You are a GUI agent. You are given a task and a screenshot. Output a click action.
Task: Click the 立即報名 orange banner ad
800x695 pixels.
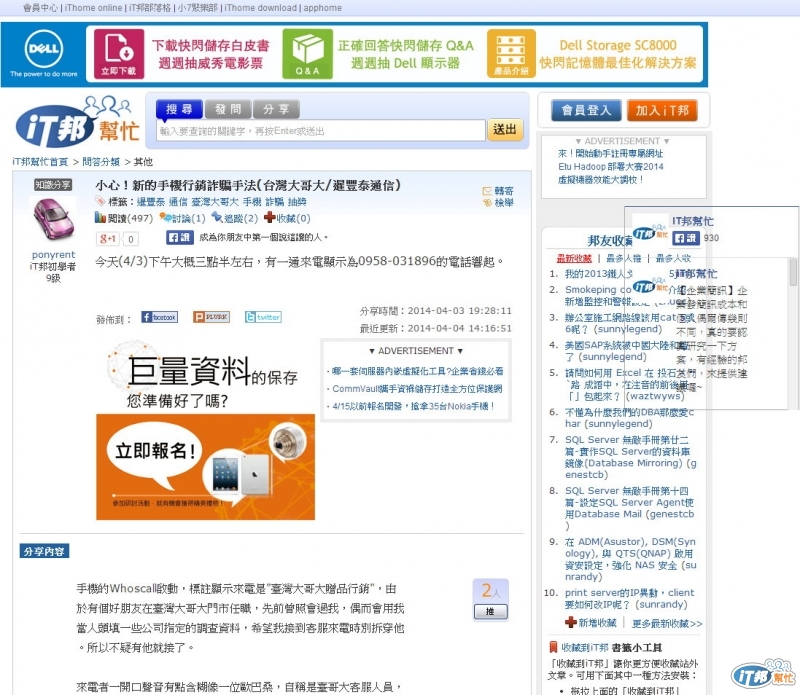click(x=206, y=467)
